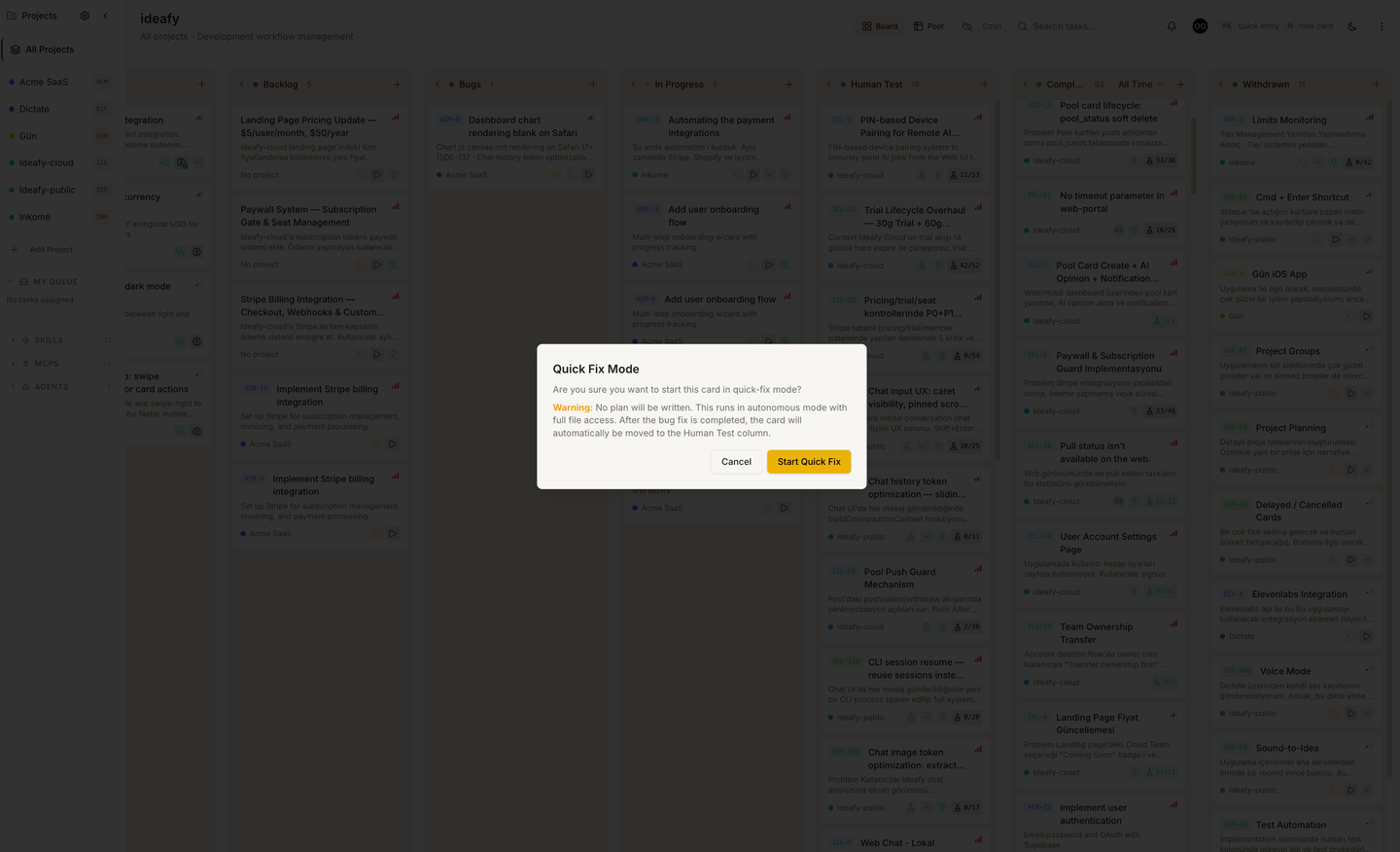The image size is (1400, 852).
Task: Switch to the Board view tab
Action: (x=880, y=26)
